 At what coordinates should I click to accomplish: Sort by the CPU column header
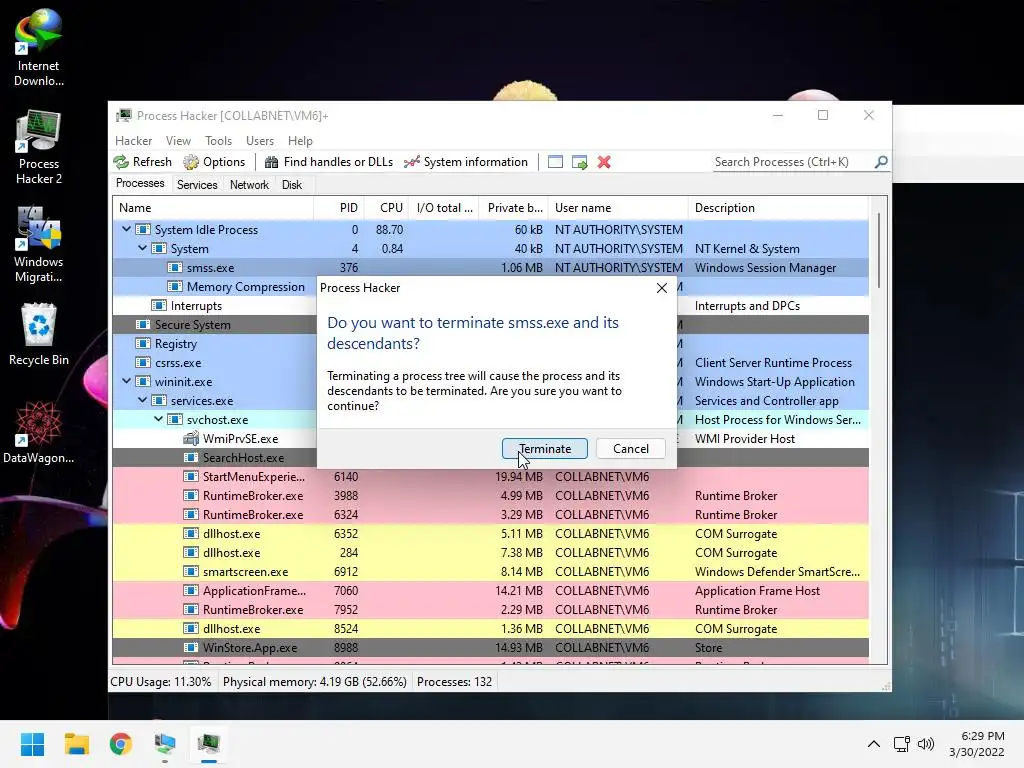pos(386,208)
